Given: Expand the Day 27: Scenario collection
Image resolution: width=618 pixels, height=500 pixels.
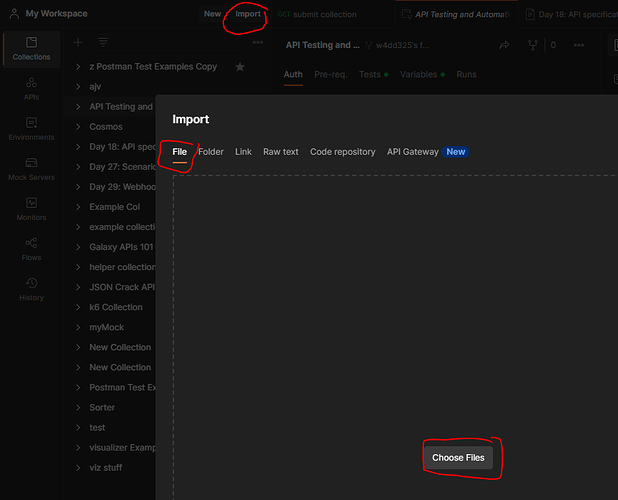Looking at the screenshot, I should (78, 167).
